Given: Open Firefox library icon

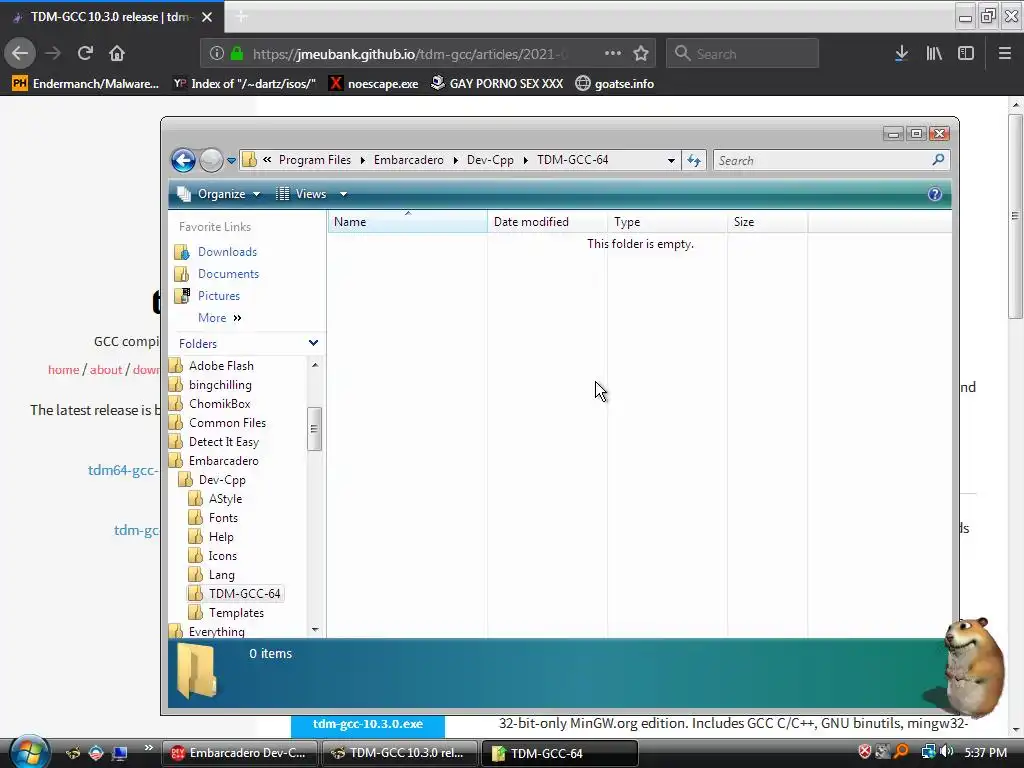Looking at the screenshot, I should pyautogui.click(x=934, y=54).
